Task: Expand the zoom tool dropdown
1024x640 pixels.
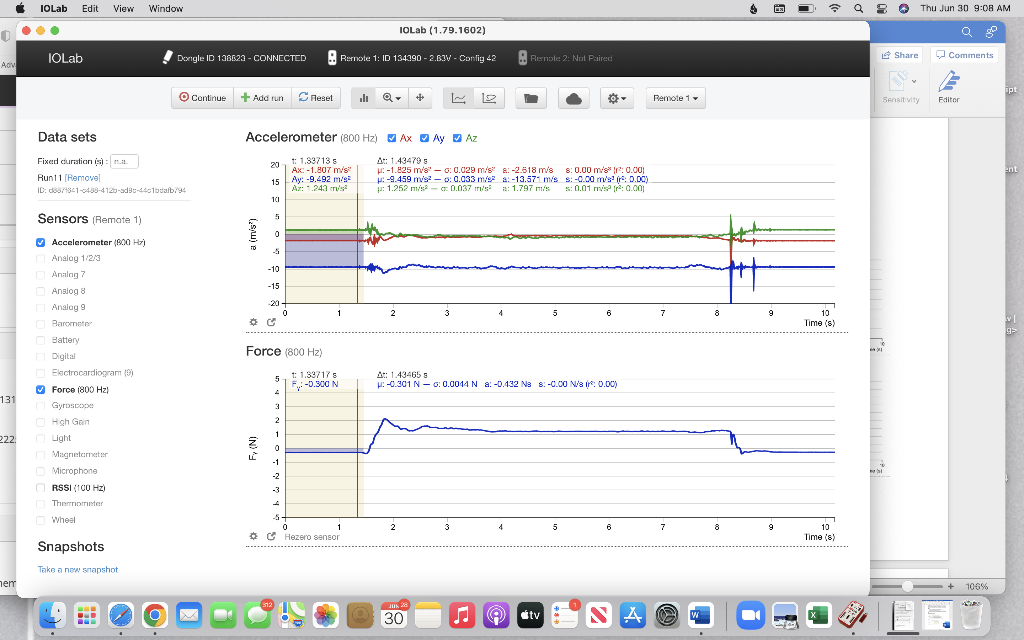Action: [392, 98]
